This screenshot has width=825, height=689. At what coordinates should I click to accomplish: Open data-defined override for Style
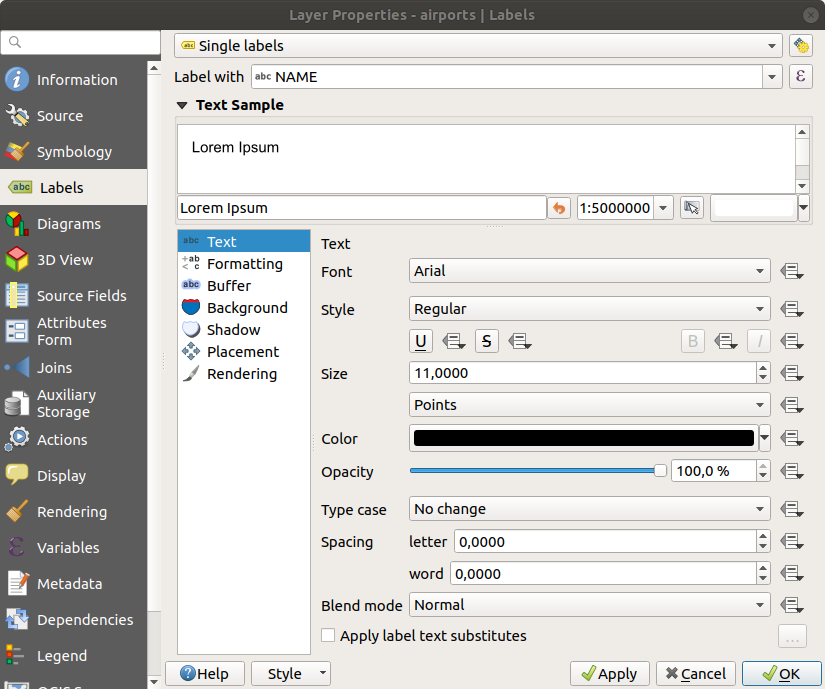[x=791, y=309]
